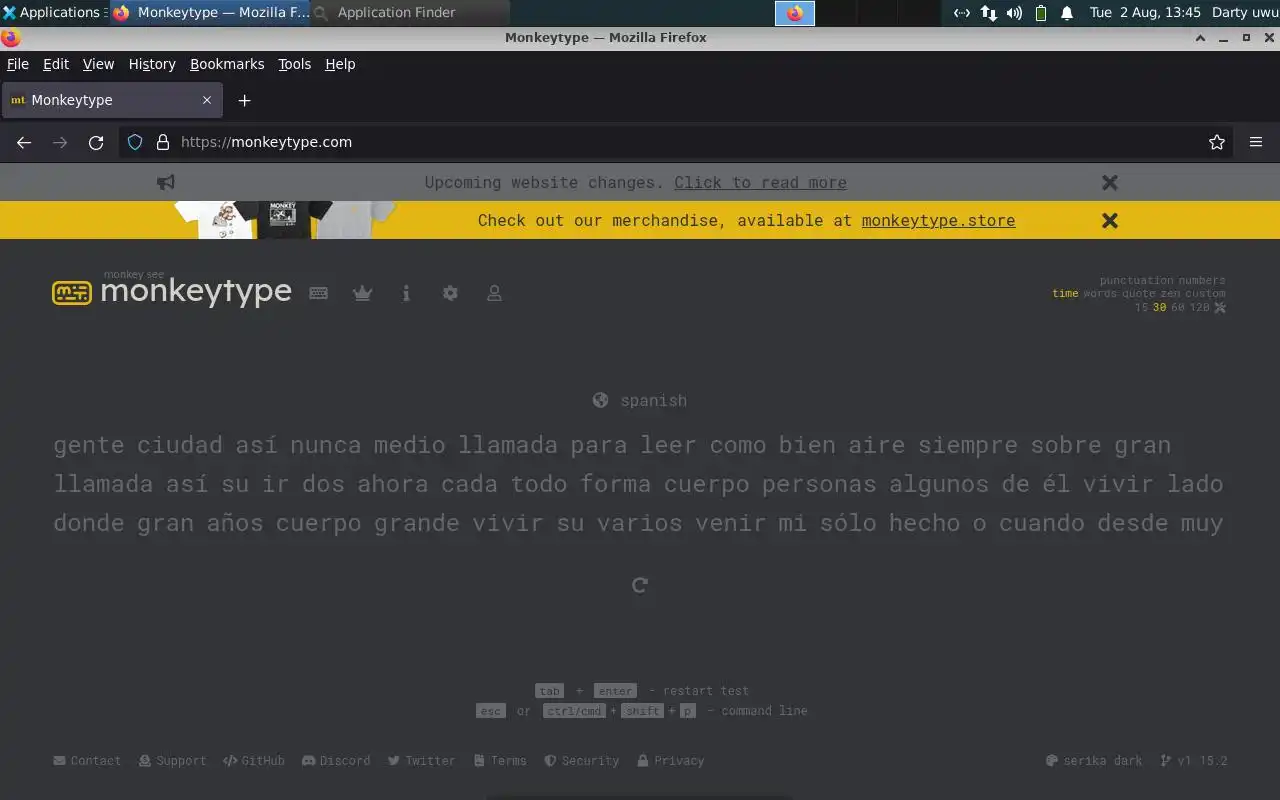Select the Monkeytype browser tab
1280x800 pixels.
coord(110,100)
